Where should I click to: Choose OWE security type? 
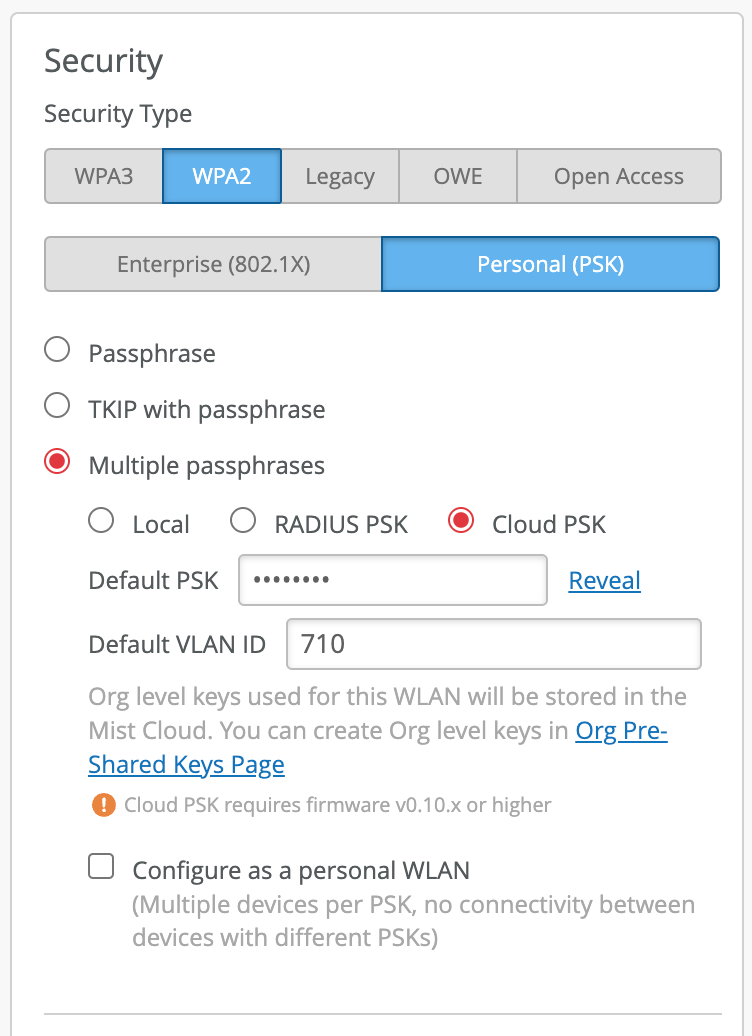458,177
